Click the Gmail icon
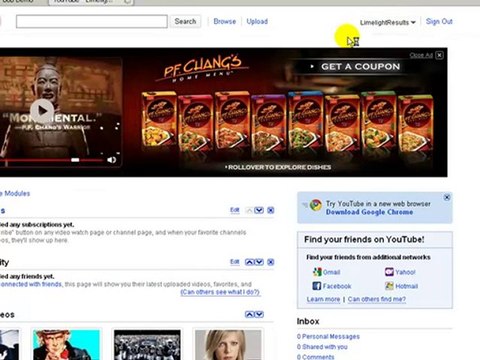Image resolution: width=480 pixels, height=360 pixels. click(x=317, y=272)
